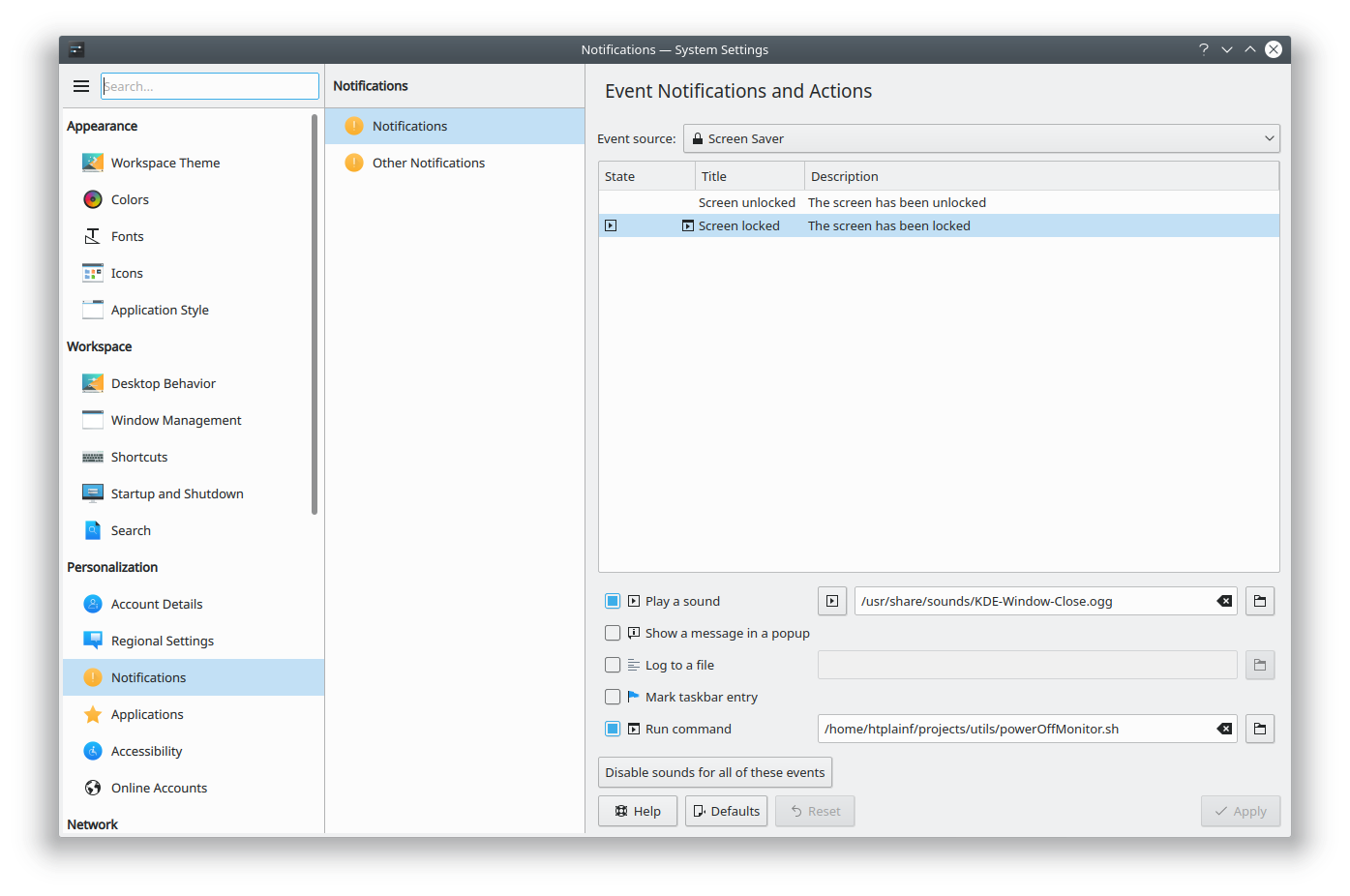Click the sidebar vertical scrollbar
Image resolution: width=1350 pixels, height=896 pixels.
(x=315, y=314)
